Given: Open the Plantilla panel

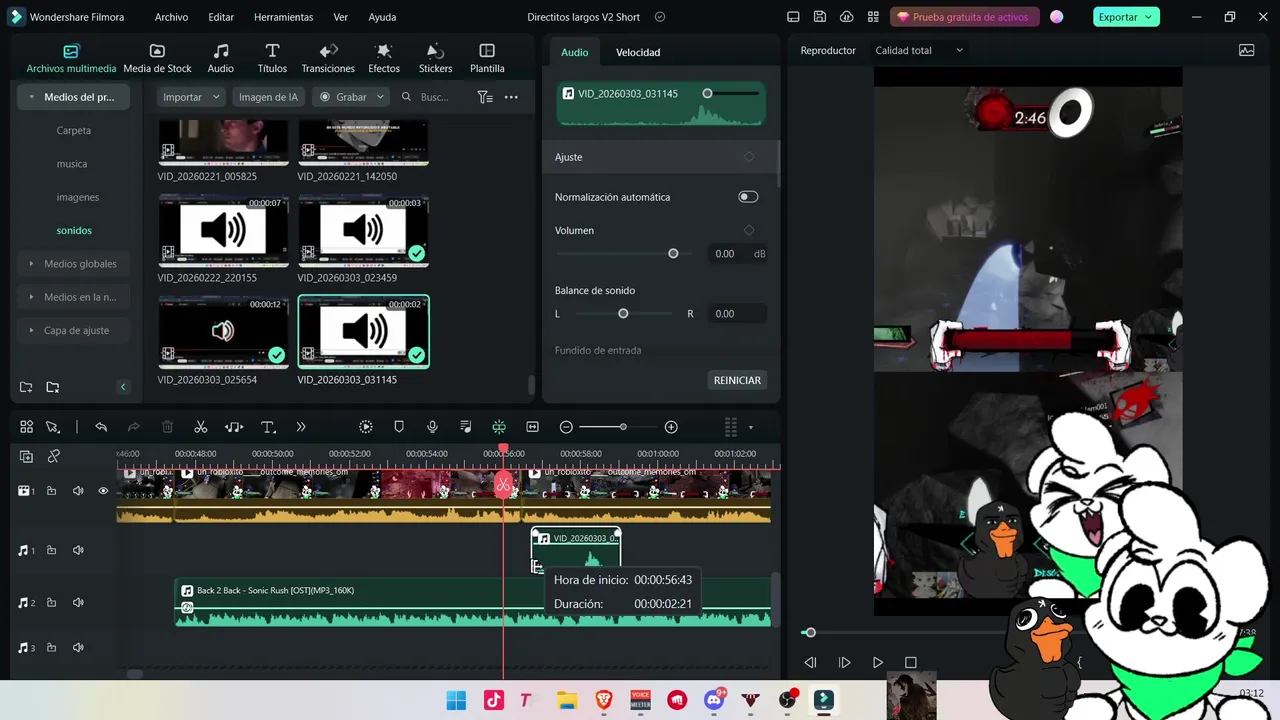Looking at the screenshot, I should [487, 59].
